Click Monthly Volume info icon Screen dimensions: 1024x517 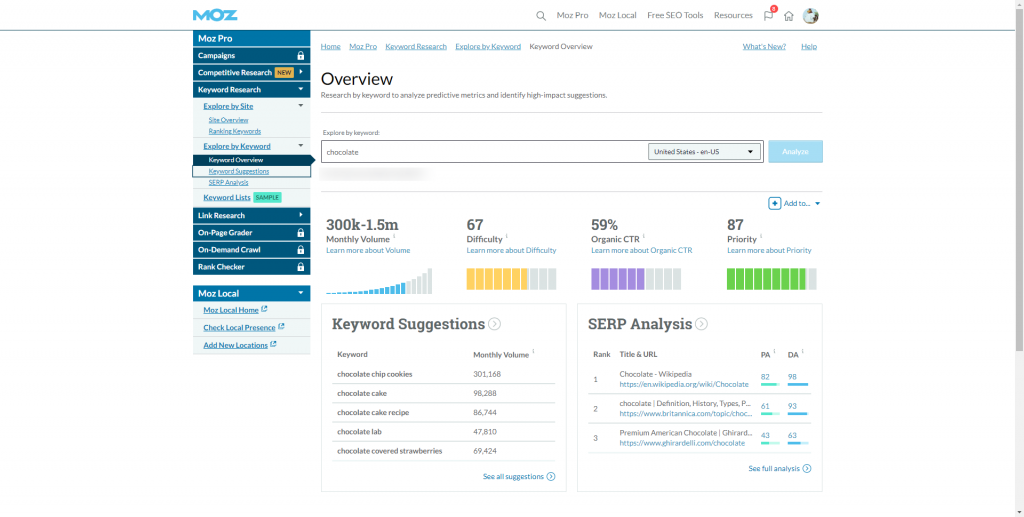click(x=394, y=236)
